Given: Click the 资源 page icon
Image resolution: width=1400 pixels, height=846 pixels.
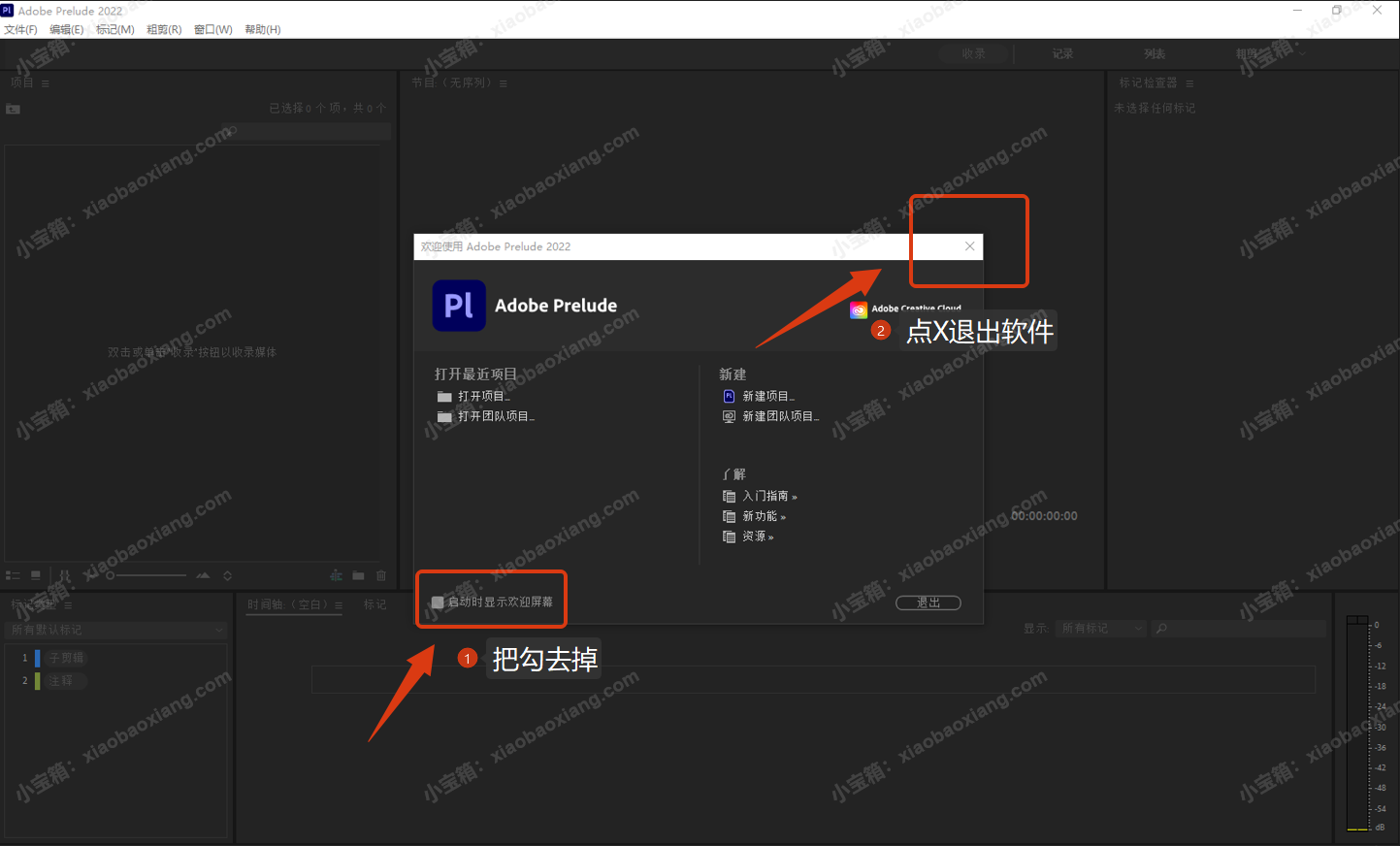Looking at the screenshot, I should (x=729, y=537).
